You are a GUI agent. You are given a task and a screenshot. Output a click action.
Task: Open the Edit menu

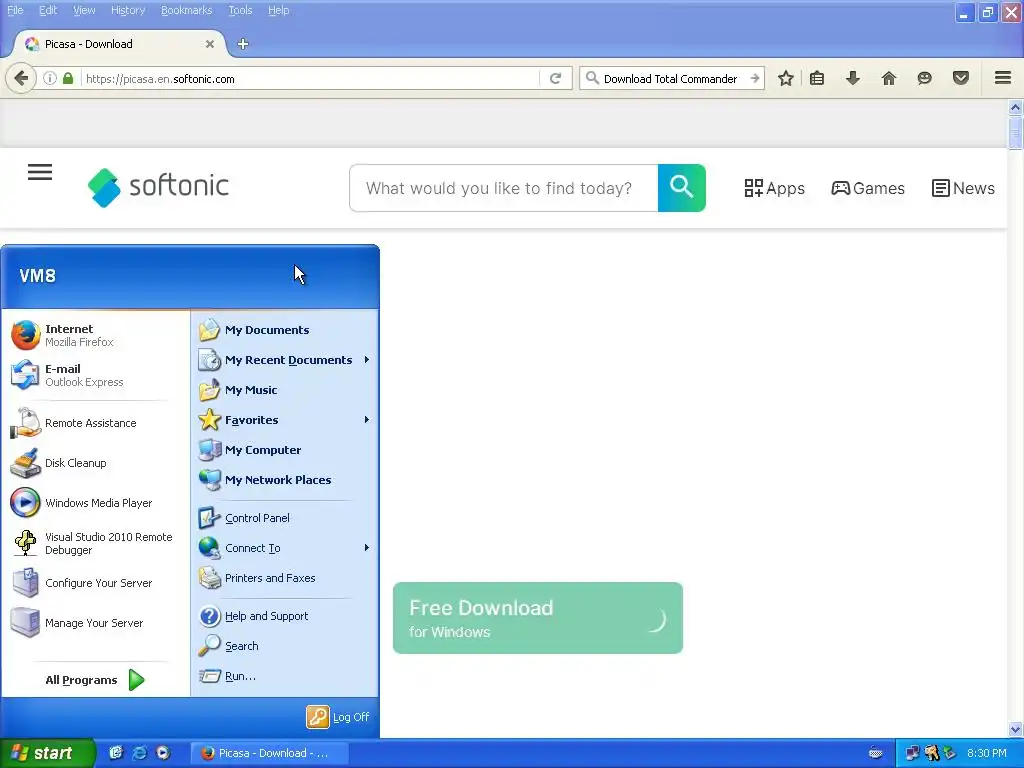[x=48, y=10]
